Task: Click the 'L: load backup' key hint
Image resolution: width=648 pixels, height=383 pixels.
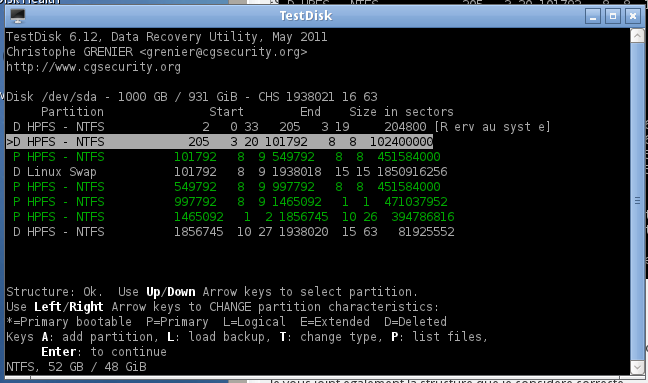Action: coord(216,337)
